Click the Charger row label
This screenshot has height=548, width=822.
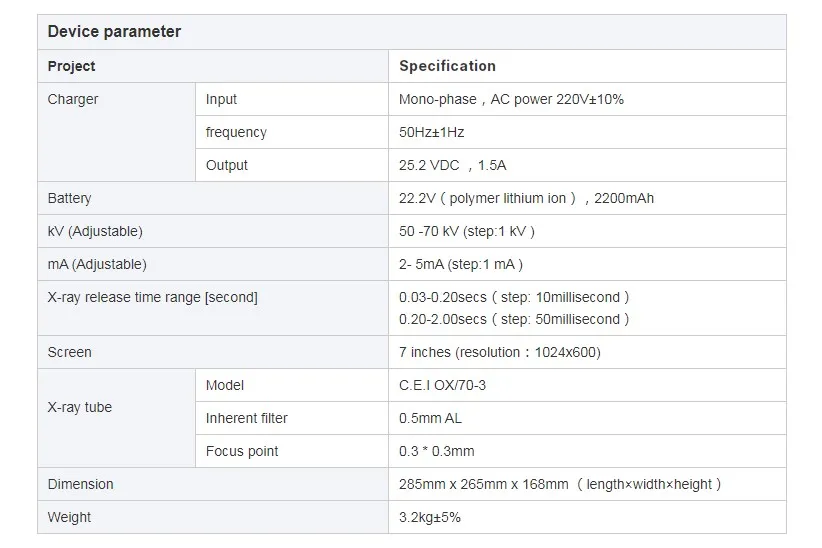73,99
